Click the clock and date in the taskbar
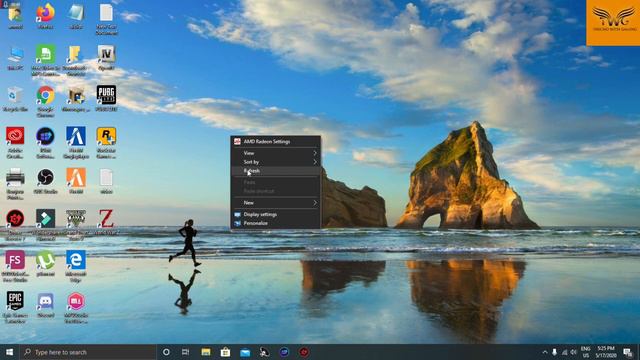 coord(606,352)
